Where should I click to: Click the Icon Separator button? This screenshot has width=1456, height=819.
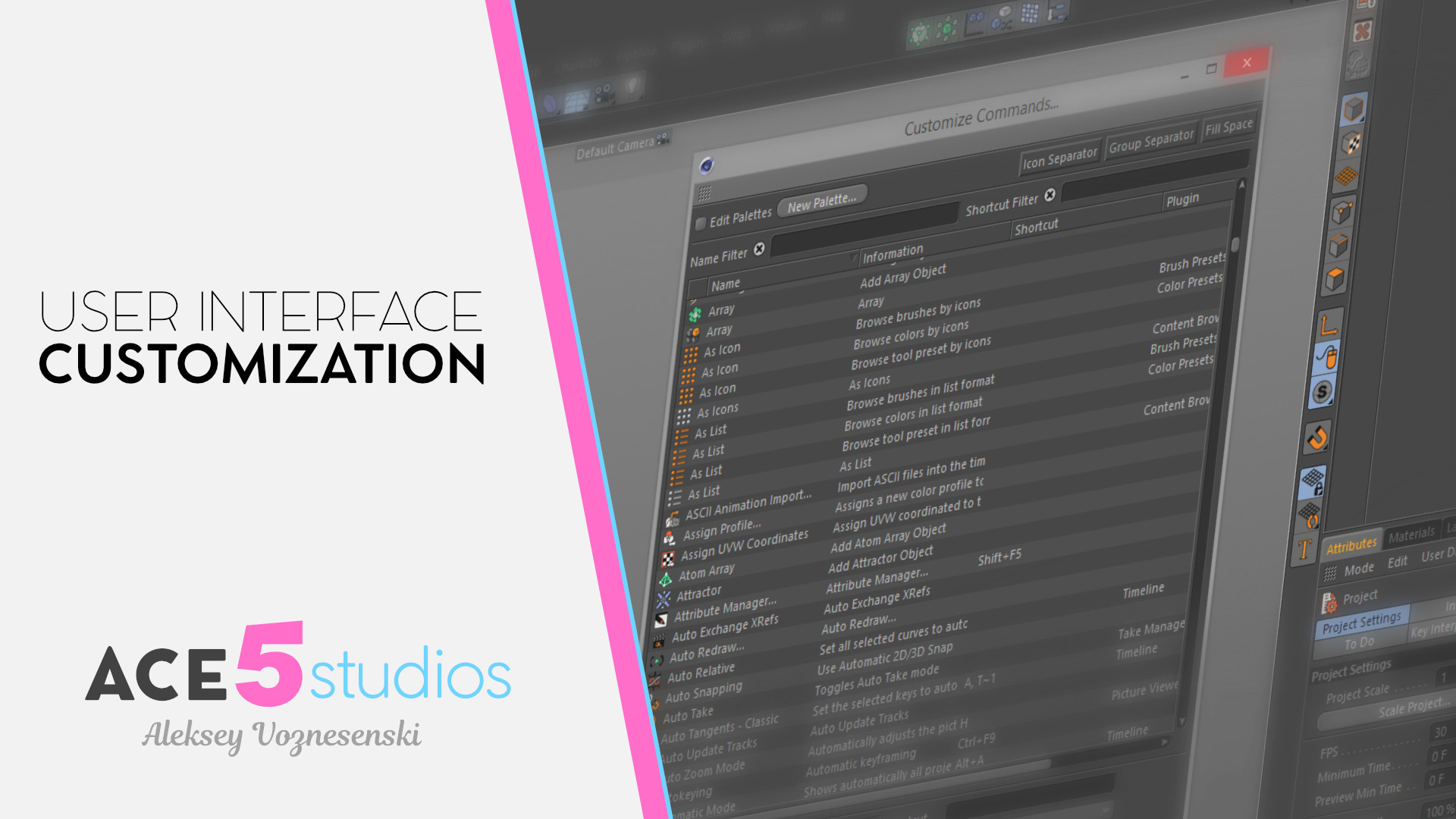coord(1059,158)
